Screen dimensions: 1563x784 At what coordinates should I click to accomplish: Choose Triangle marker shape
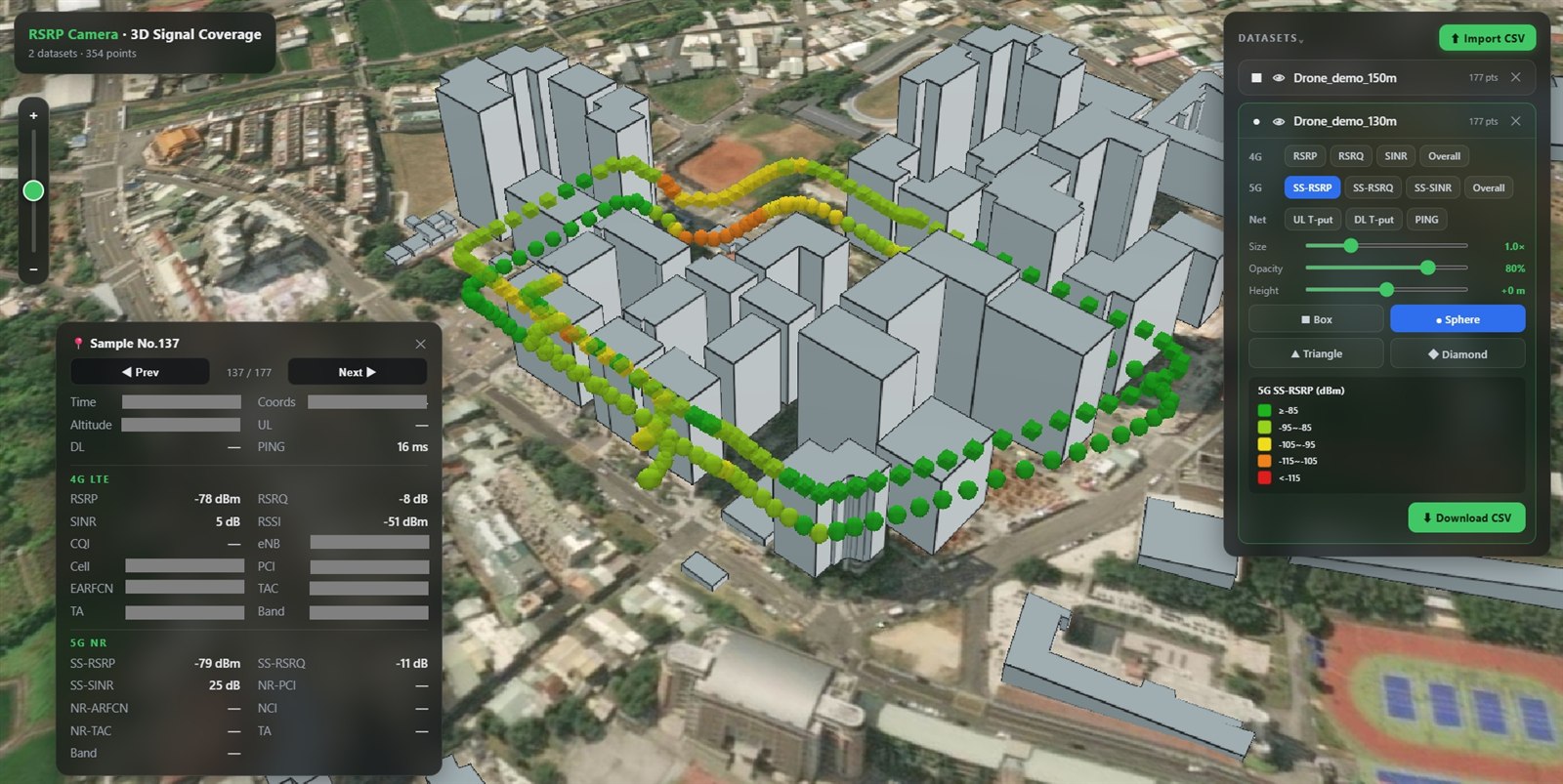1316,353
